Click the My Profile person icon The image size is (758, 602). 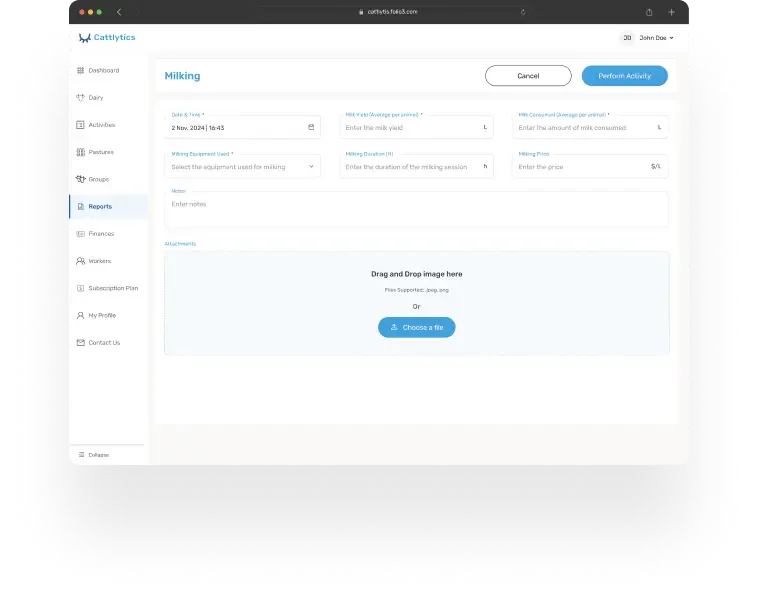80,315
